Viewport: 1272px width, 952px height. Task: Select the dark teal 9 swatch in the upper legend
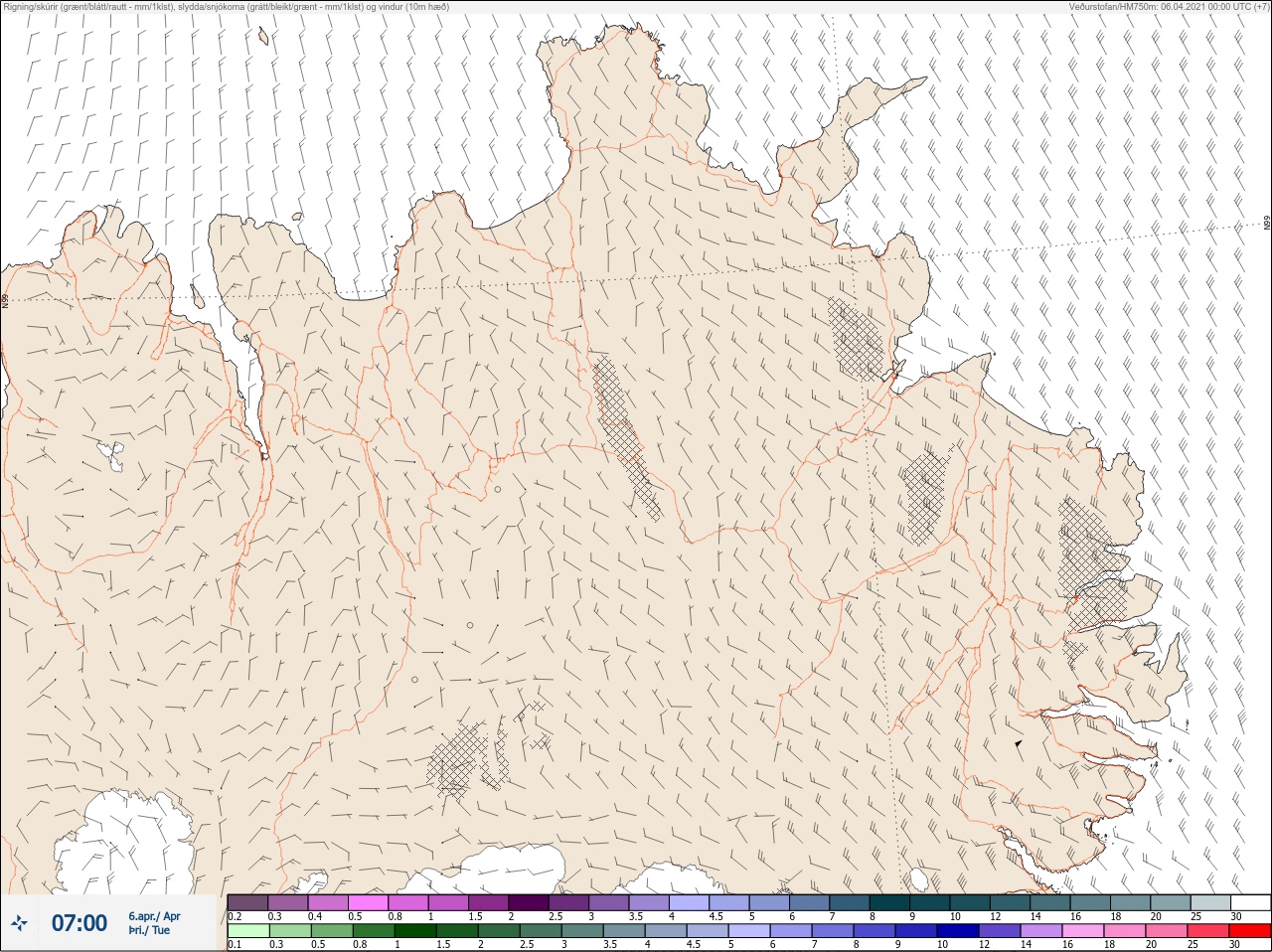click(930, 902)
